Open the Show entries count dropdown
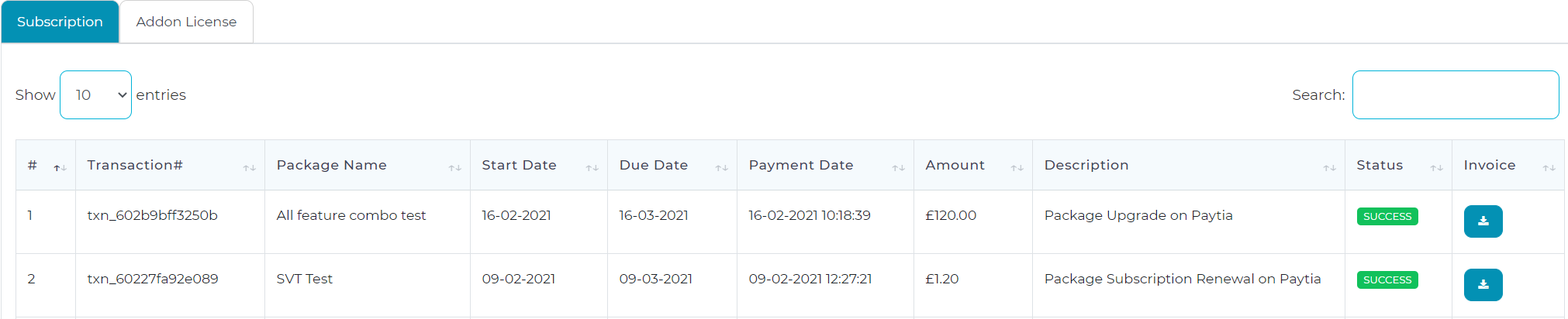 coord(95,94)
